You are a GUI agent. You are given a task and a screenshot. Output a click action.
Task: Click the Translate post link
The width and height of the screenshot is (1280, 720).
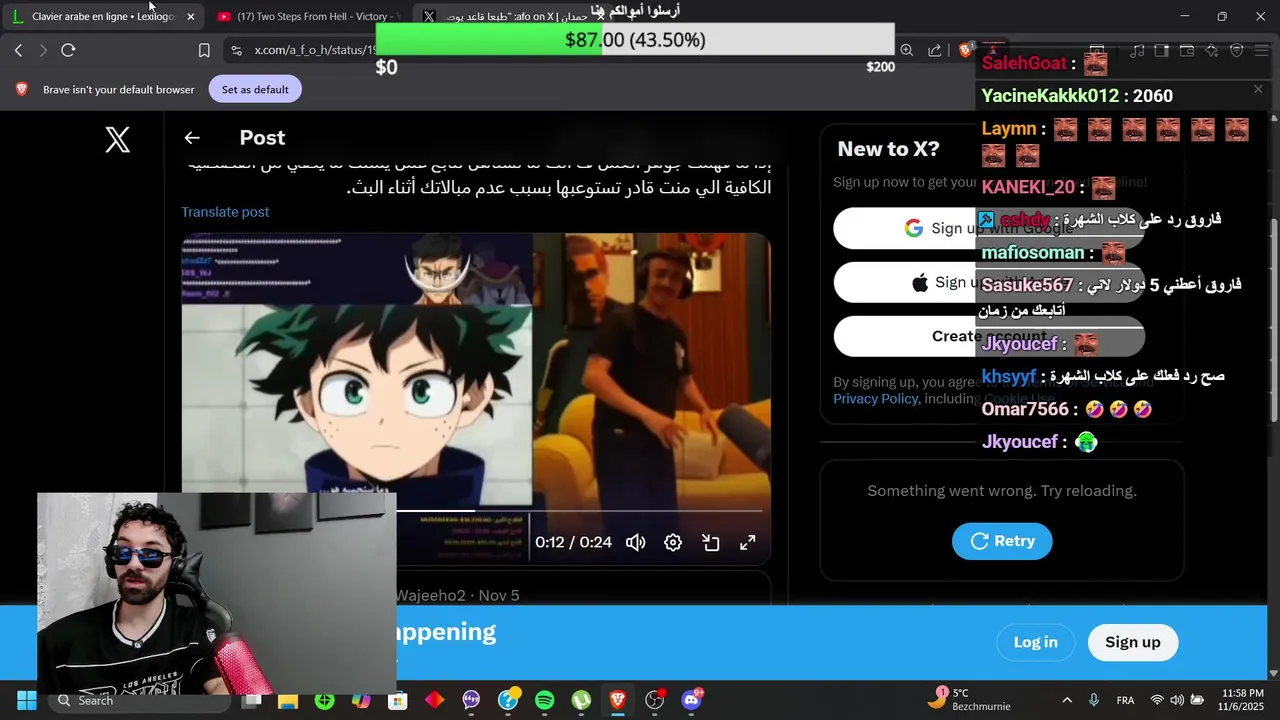pyautogui.click(x=225, y=212)
